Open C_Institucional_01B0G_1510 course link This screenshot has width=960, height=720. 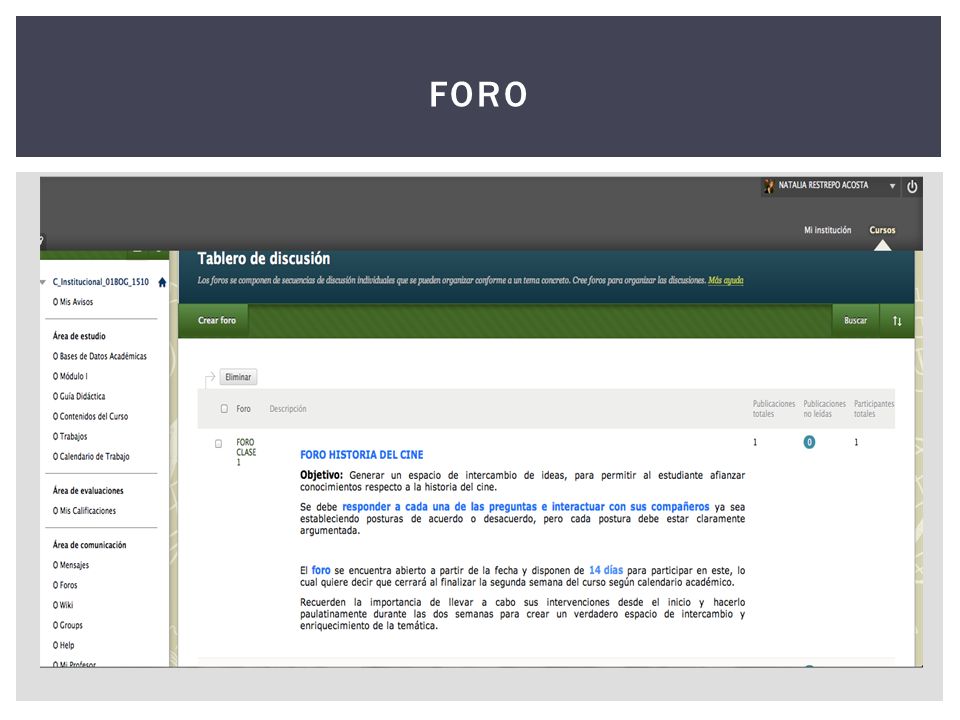coord(100,282)
